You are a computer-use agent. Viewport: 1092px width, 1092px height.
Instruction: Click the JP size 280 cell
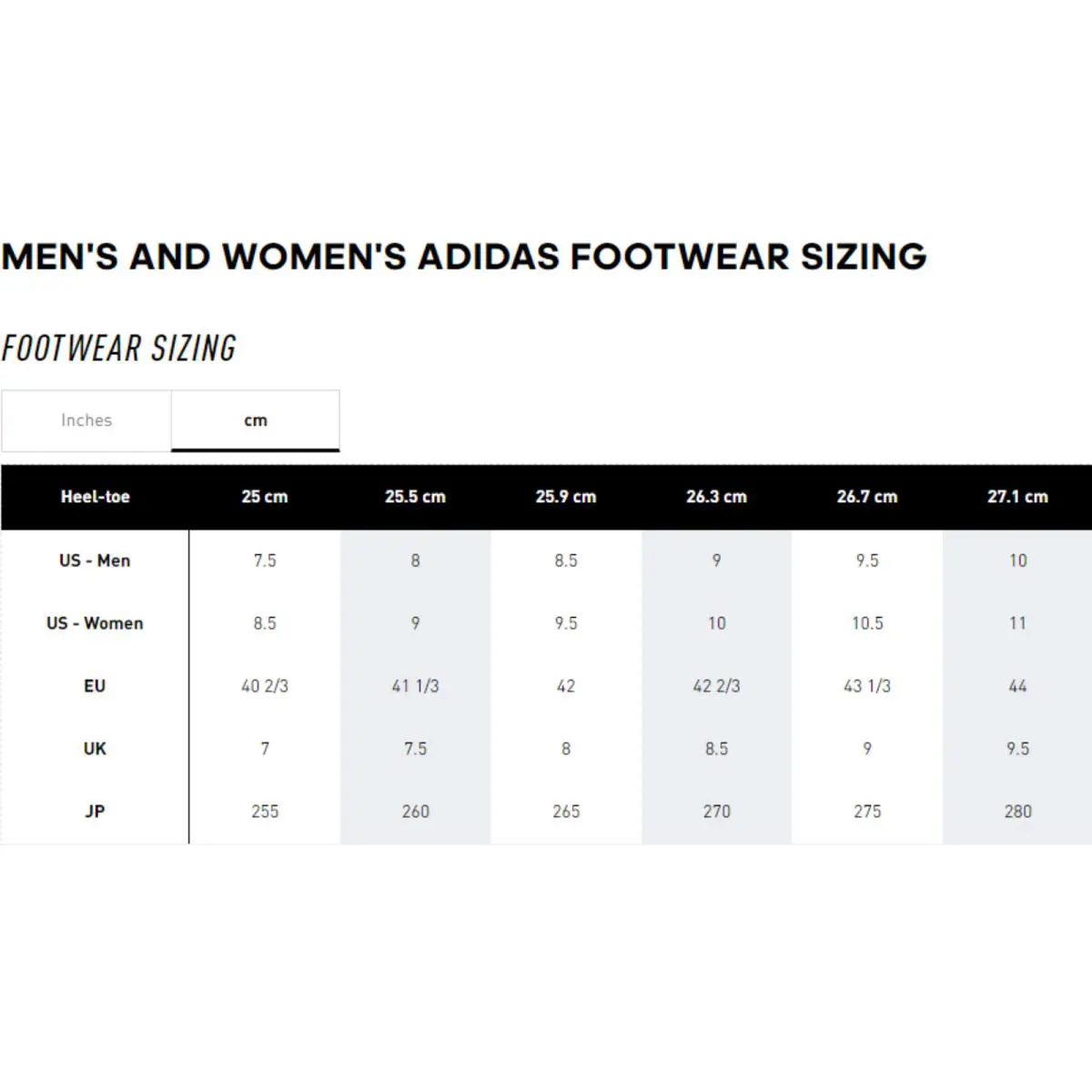pos(1017,812)
